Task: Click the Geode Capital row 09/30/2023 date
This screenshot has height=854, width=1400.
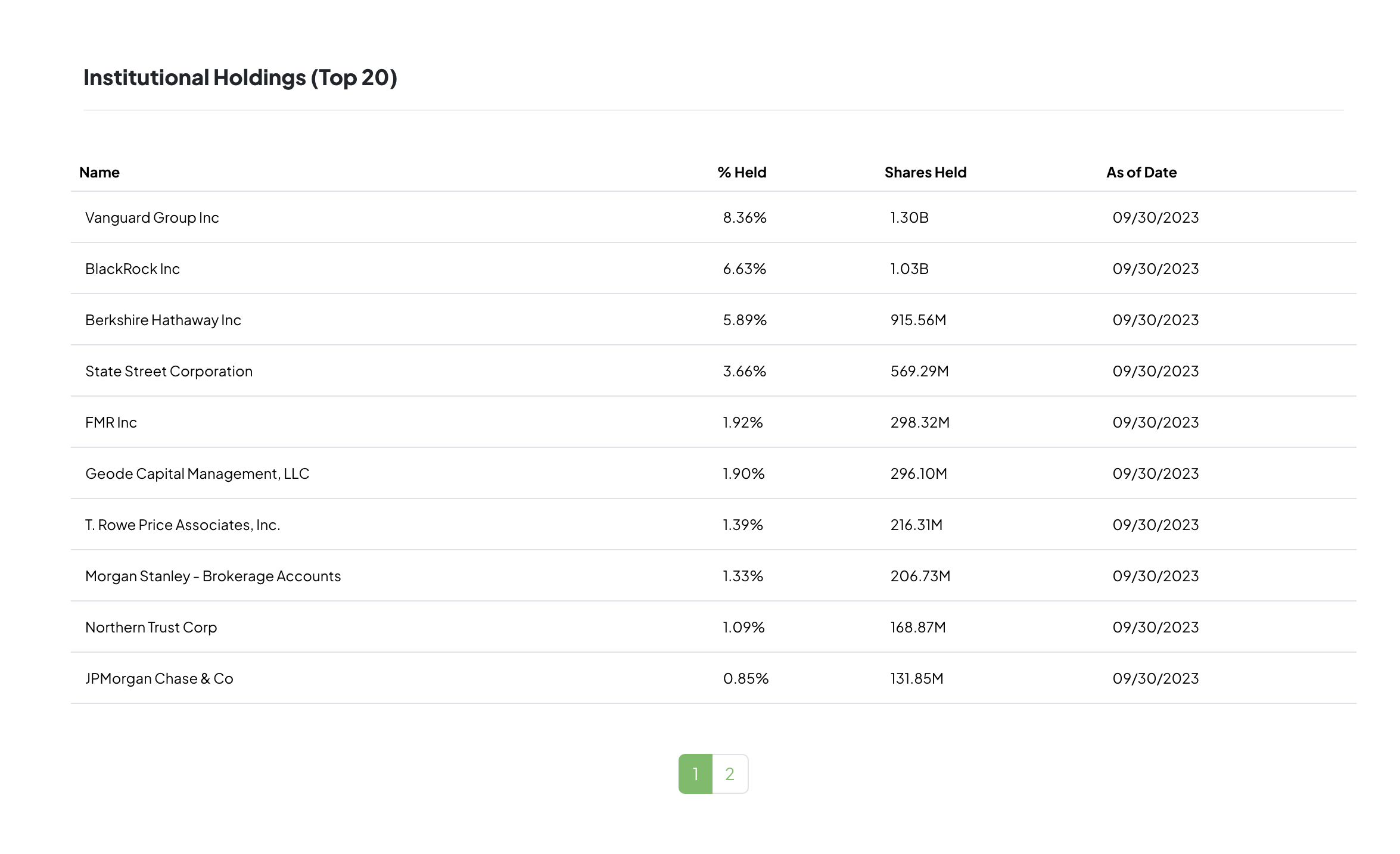Action: (x=1156, y=473)
